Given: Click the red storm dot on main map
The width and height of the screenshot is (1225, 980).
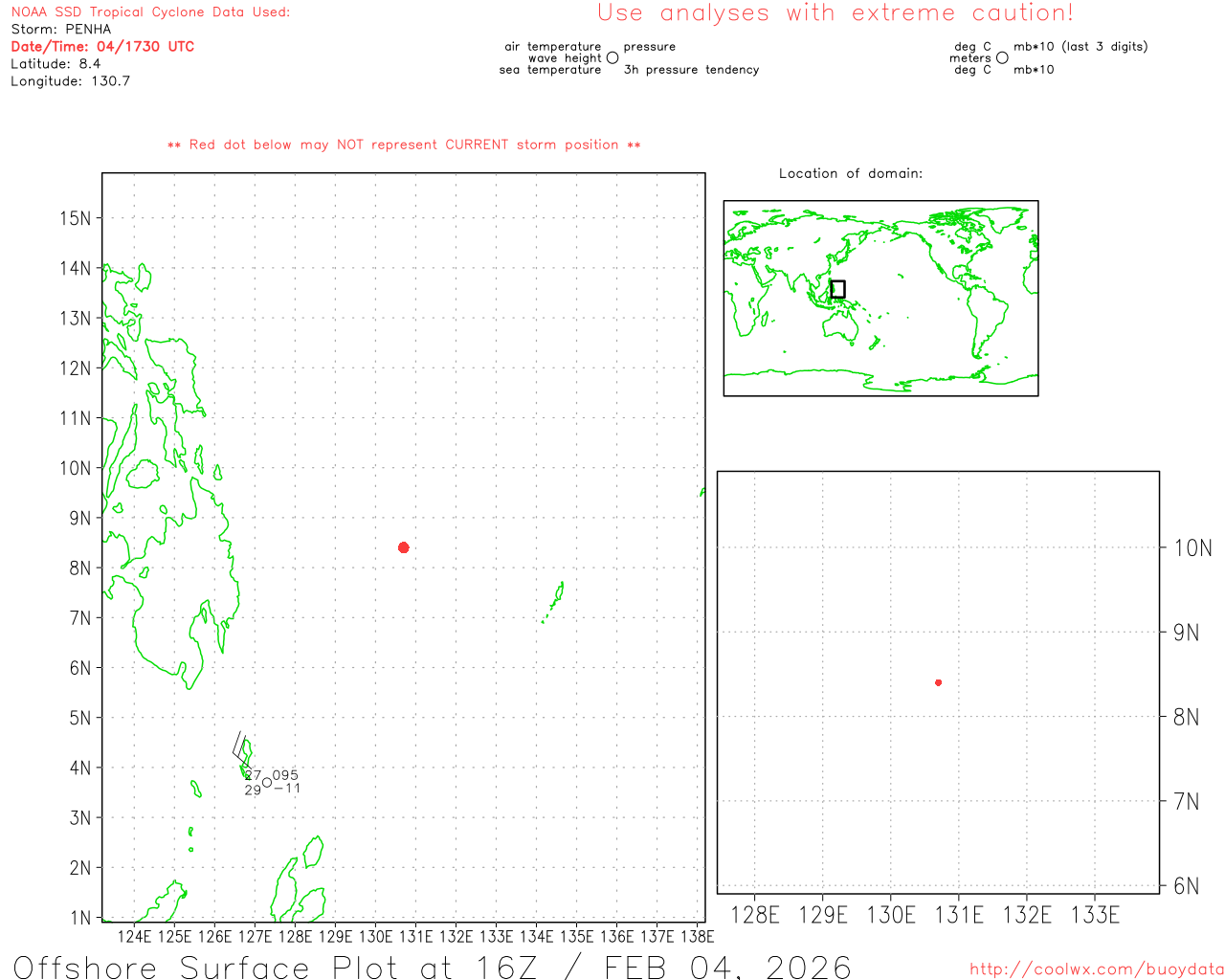Looking at the screenshot, I should pyautogui.click(x=404, y=547).
